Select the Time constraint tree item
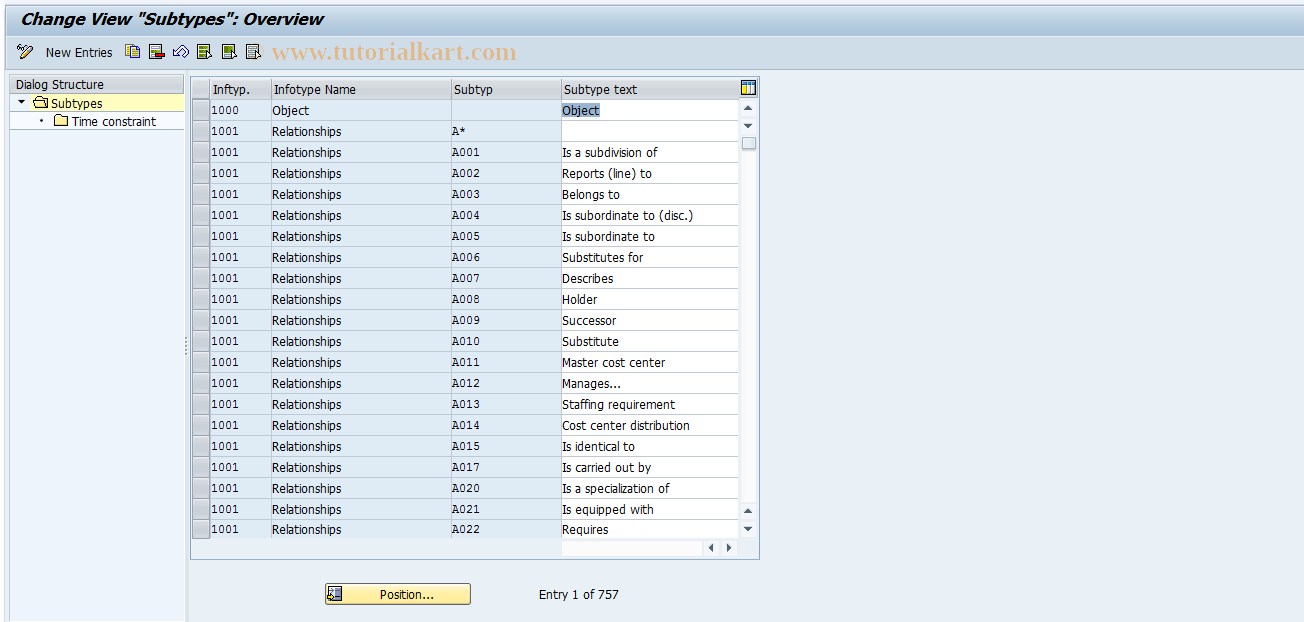This screenshot has height=622, width=1304. [114, 121]
